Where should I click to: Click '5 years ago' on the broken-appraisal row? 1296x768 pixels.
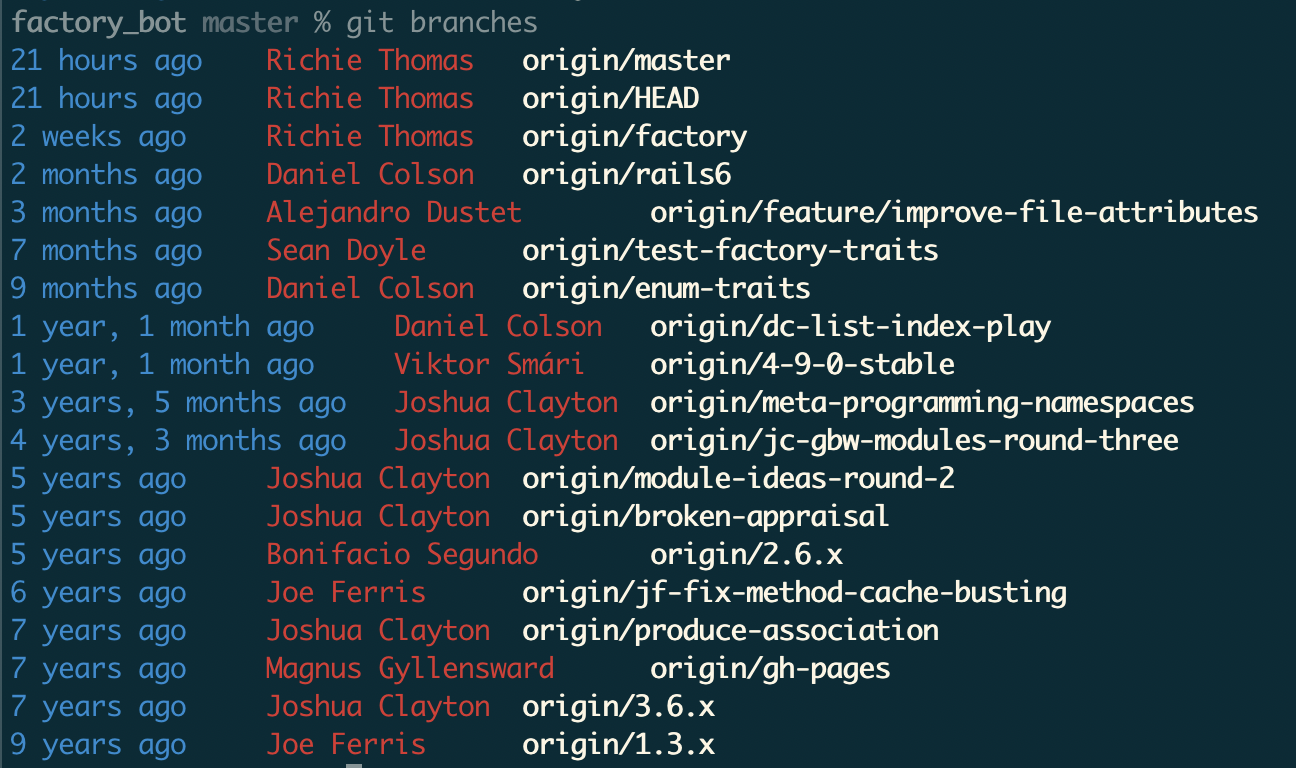(98, 517)
